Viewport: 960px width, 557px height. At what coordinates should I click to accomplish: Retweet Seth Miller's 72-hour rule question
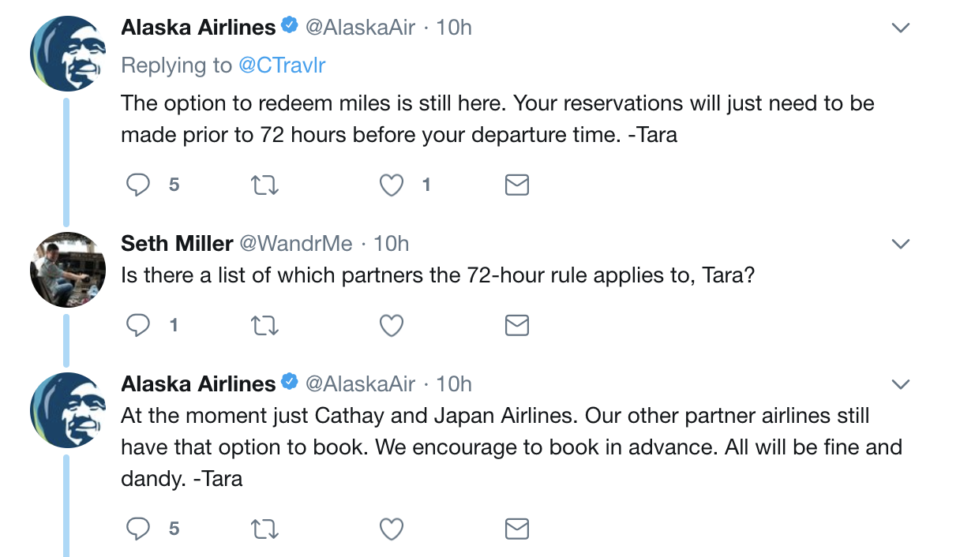265,326
